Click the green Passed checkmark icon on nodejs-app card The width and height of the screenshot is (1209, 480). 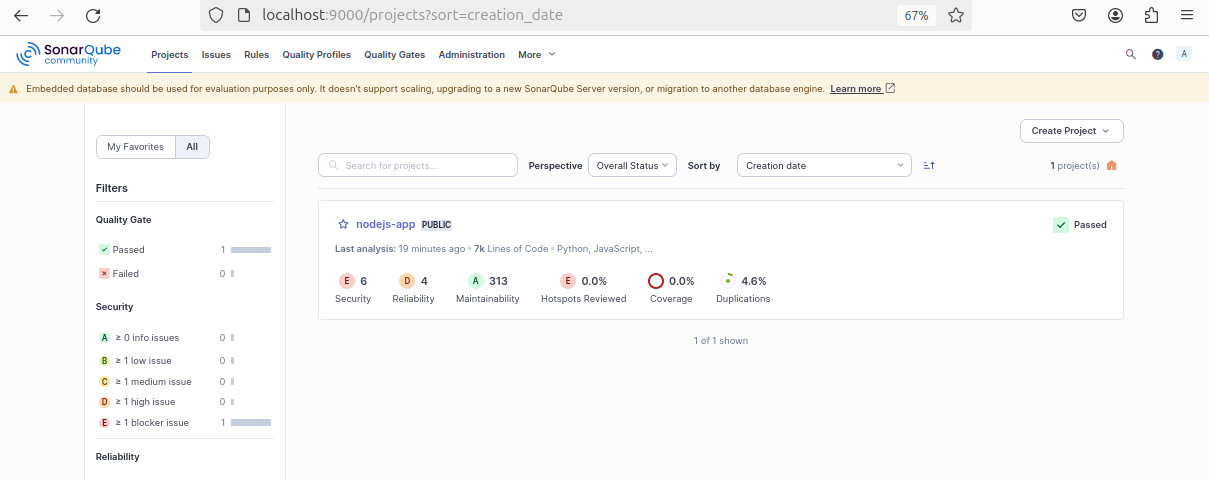point(1061,225)
